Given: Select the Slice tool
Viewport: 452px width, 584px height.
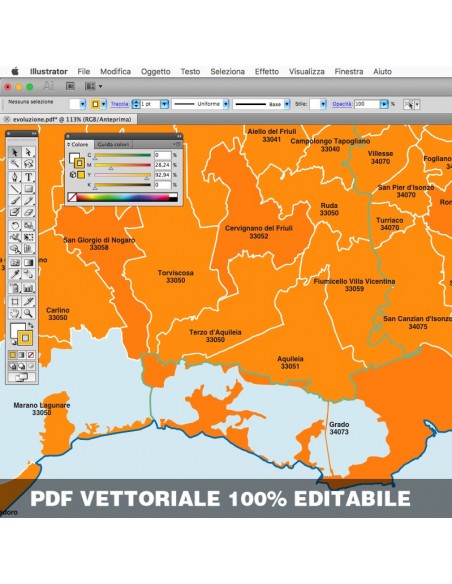Looking at the screenshot, I should pyautogui.click(x=28, y=301).
